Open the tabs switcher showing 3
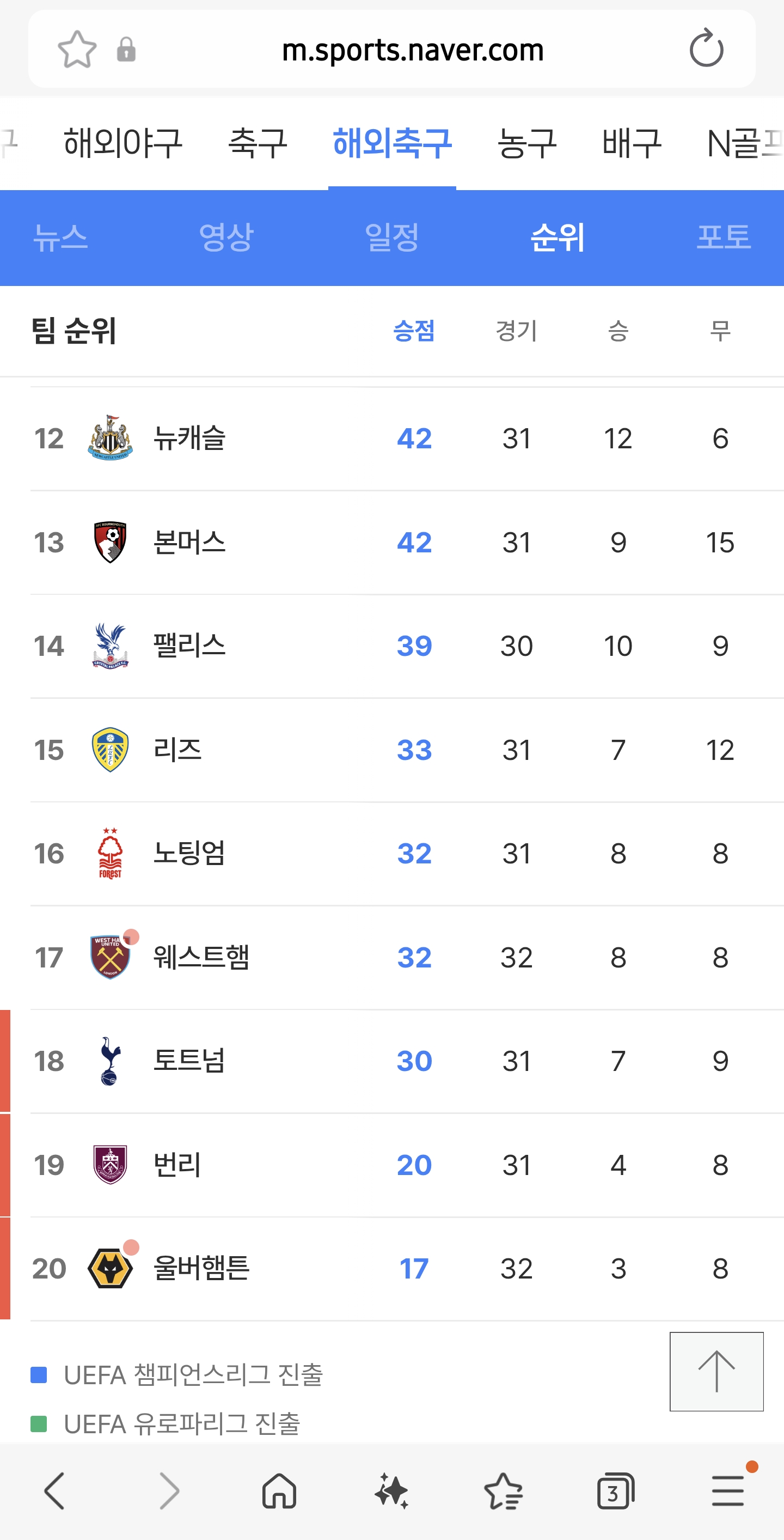Viewport: 784px width, 1540px height. pos(615,1490)
